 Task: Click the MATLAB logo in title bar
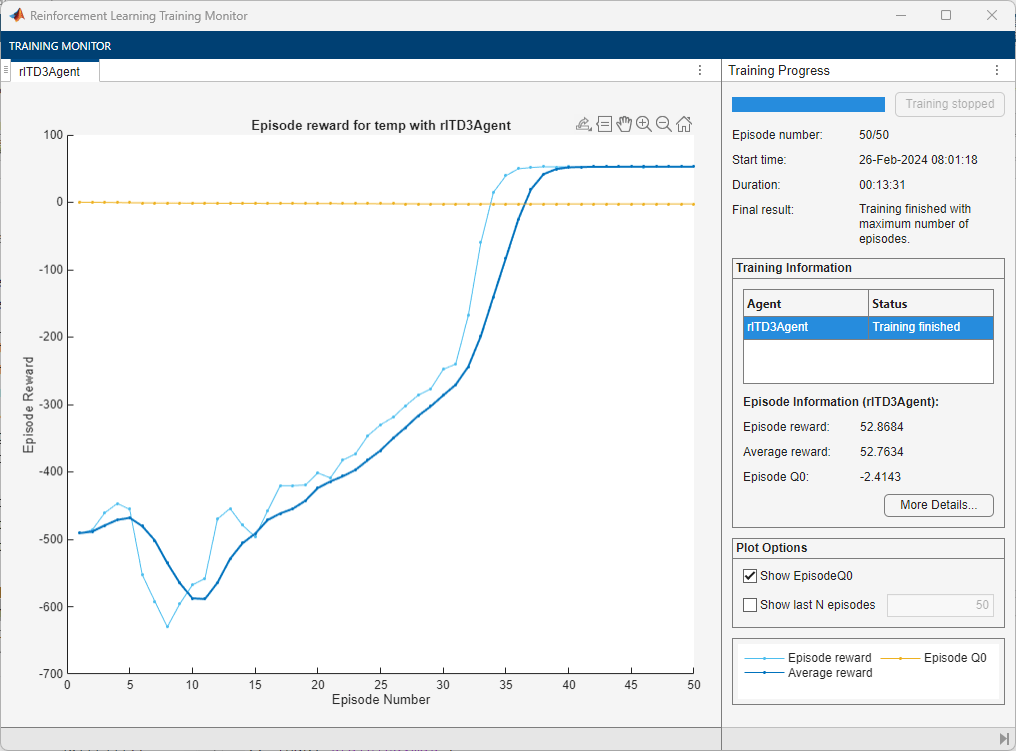17,16
